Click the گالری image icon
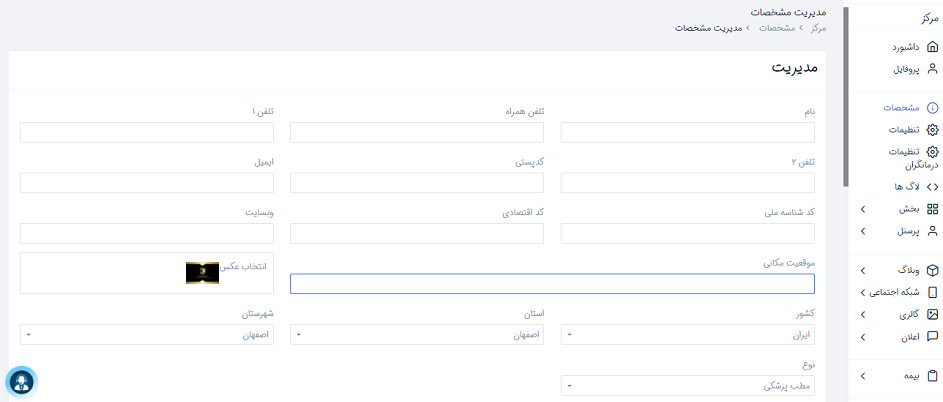Screen dimensions: 943x402 click(932, 315)
